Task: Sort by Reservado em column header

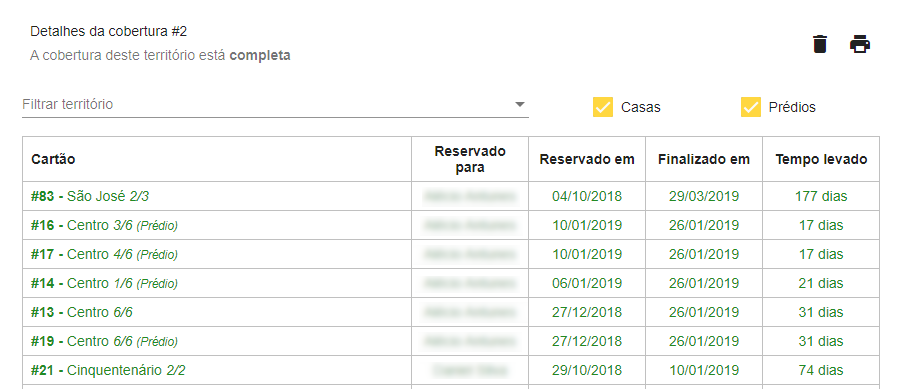Action: [x=587, y=160]
